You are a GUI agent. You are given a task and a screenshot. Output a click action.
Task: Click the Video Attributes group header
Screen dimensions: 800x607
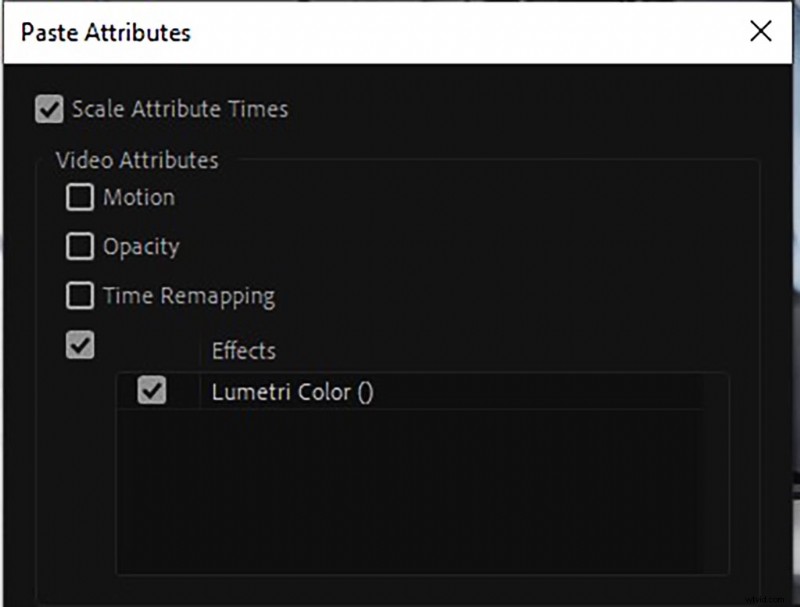(138, 160)
